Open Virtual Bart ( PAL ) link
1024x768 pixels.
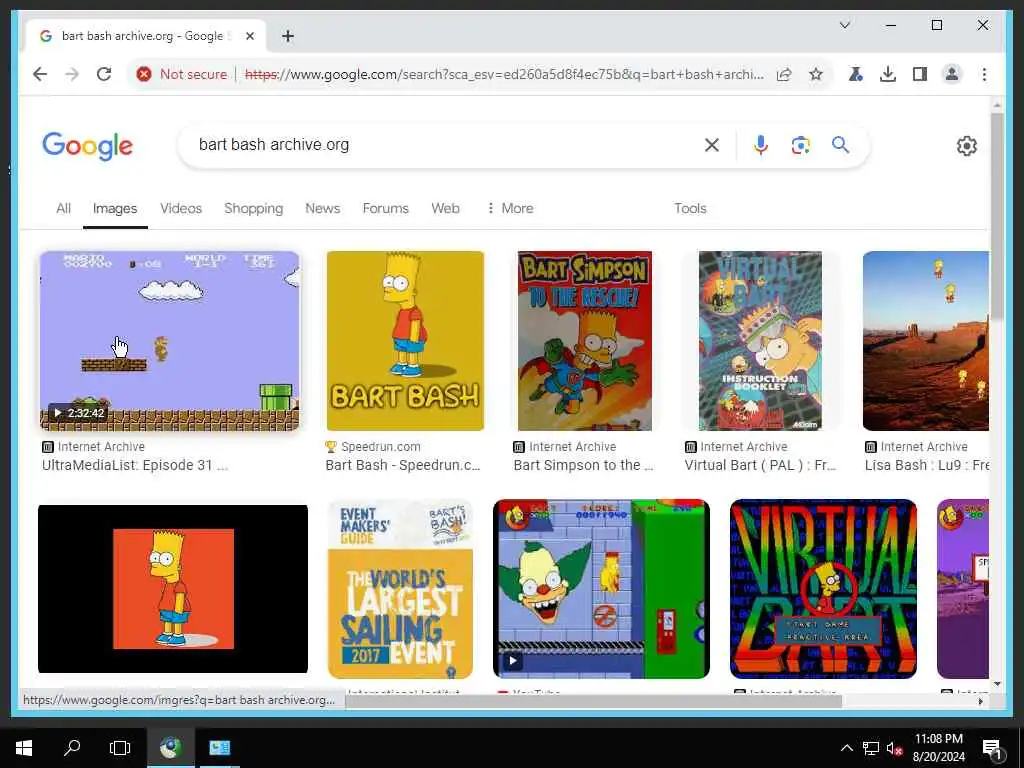point(760,465)
